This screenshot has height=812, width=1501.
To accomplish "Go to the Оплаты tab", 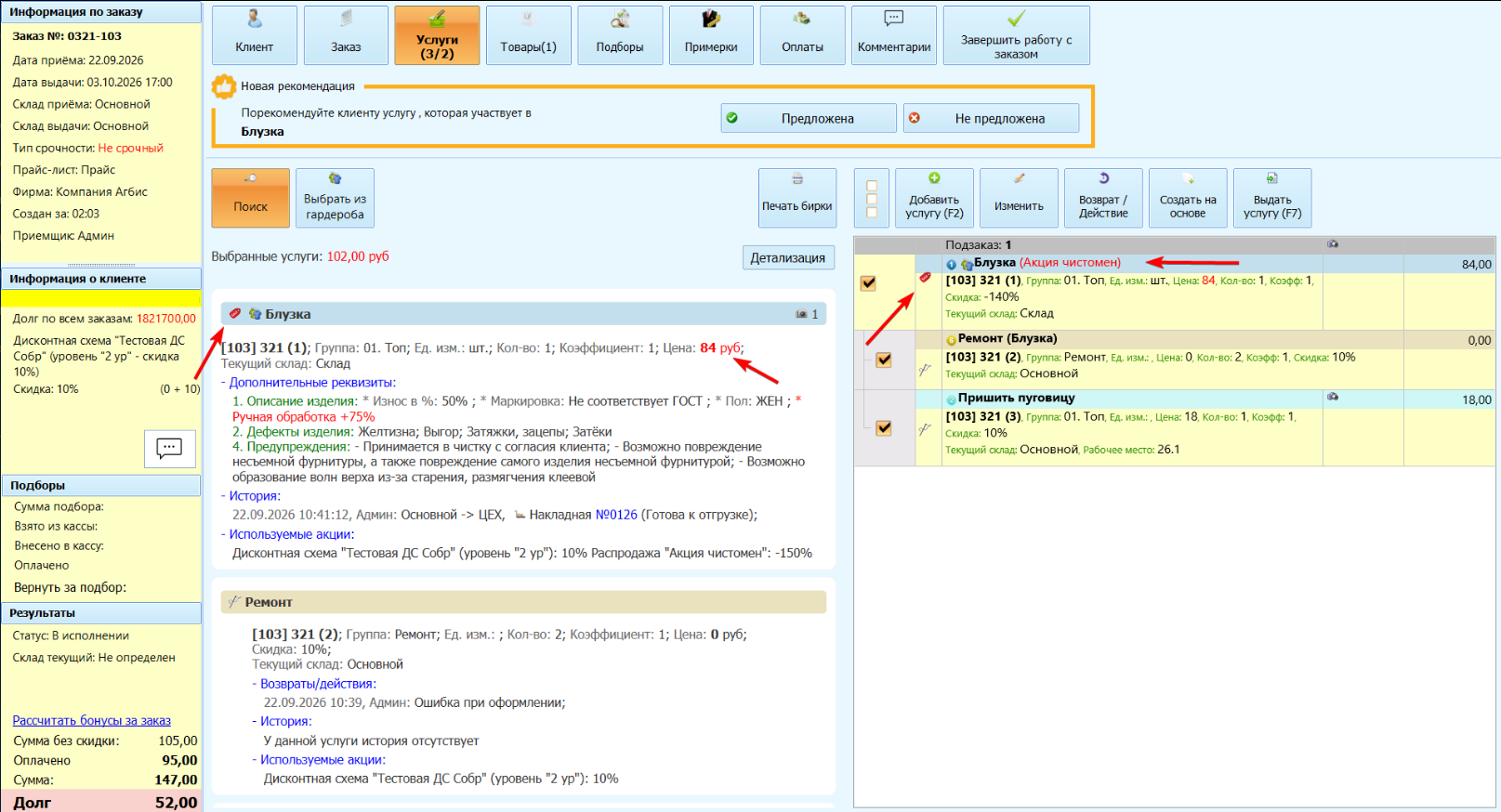I will pyautogui.click(x=803, y=35).
